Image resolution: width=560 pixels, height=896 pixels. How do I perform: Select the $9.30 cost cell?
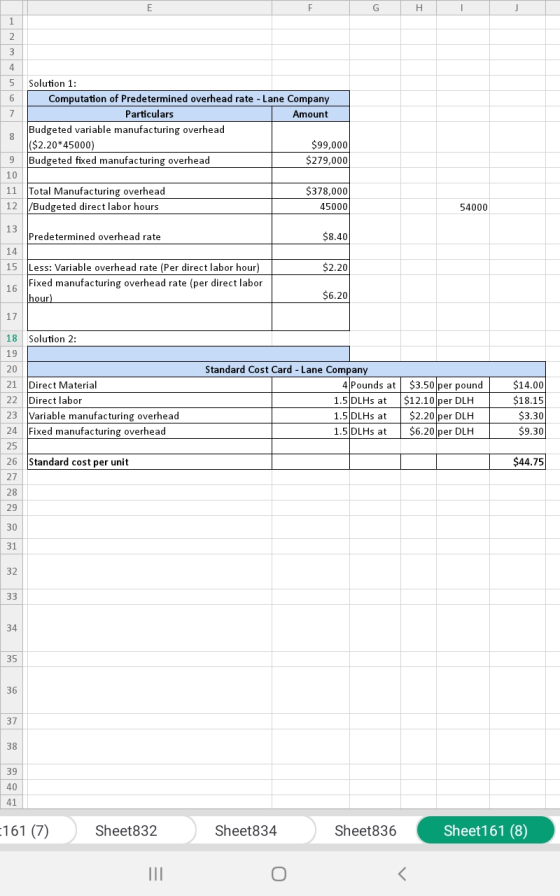[517, 431]
